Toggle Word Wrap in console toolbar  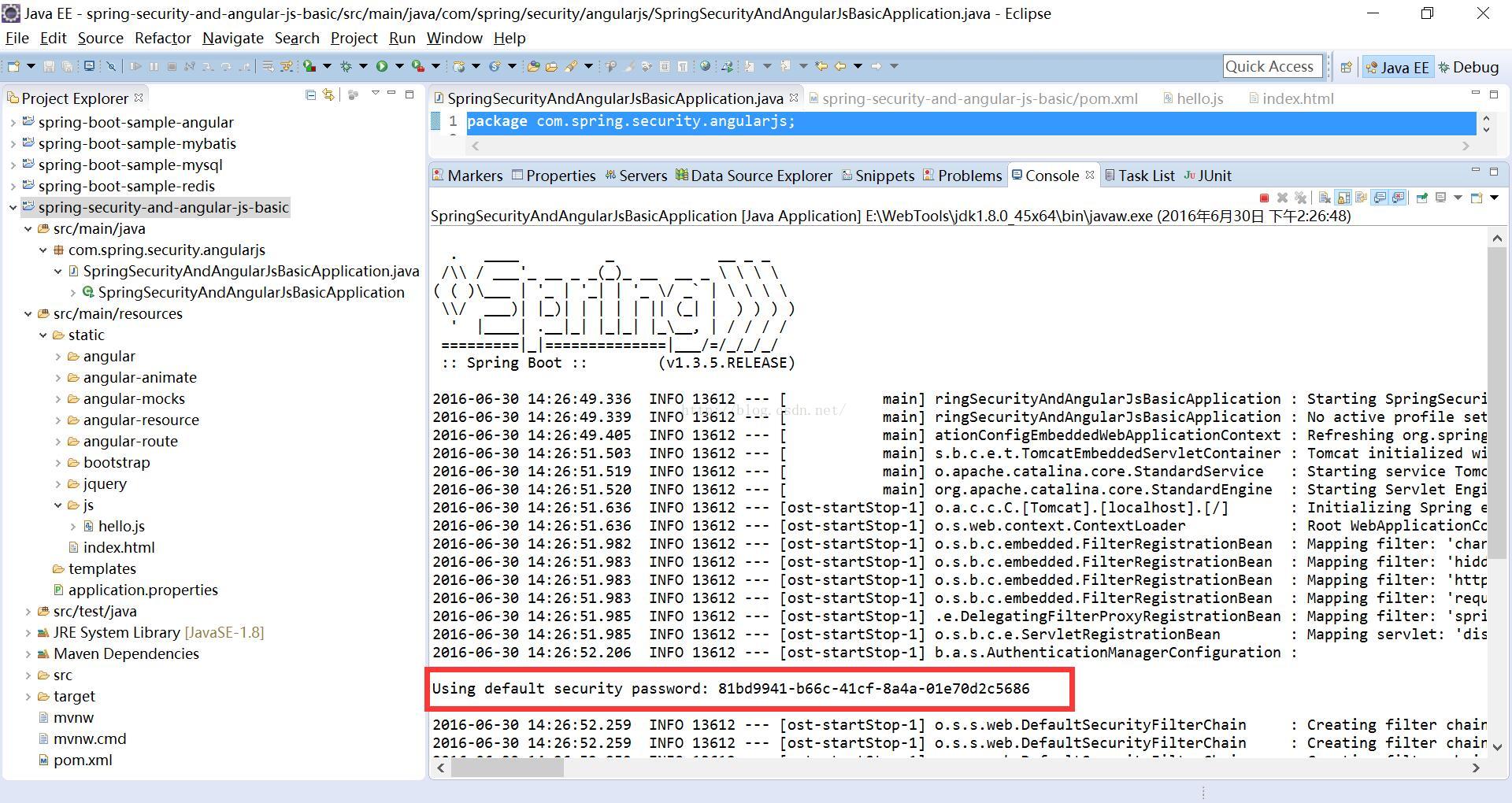coord(1361,198)
